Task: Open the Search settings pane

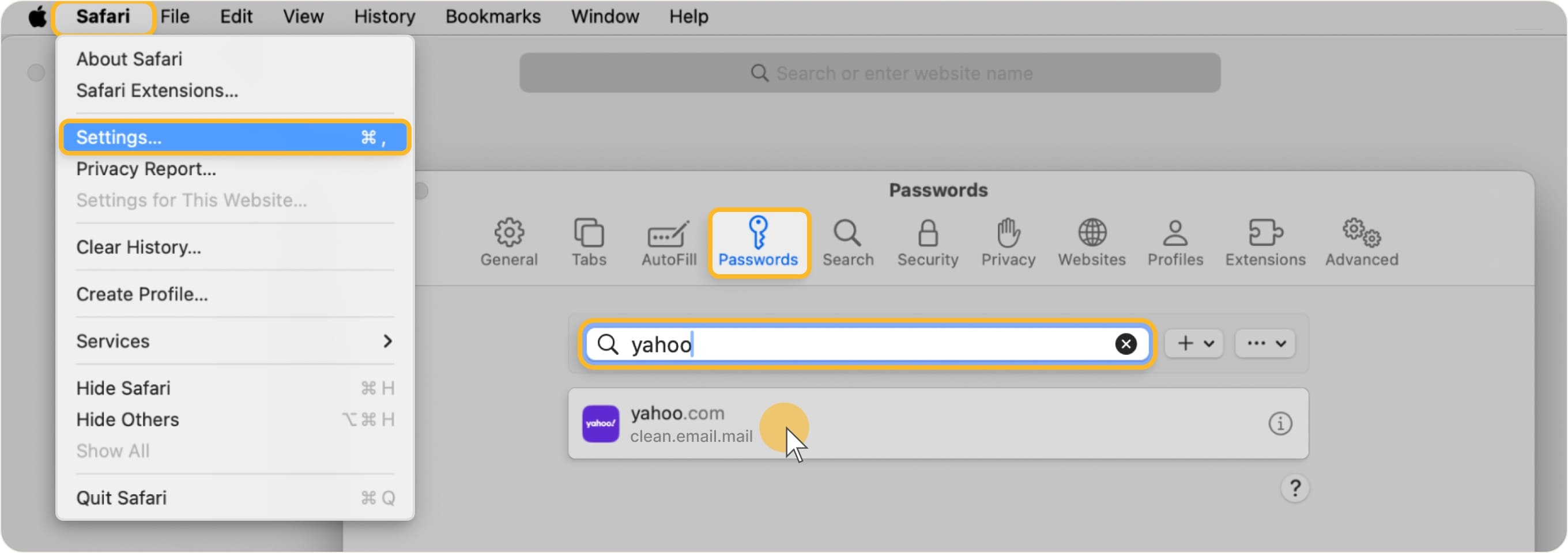Action: pyautogui.click(x=848, y=241)
